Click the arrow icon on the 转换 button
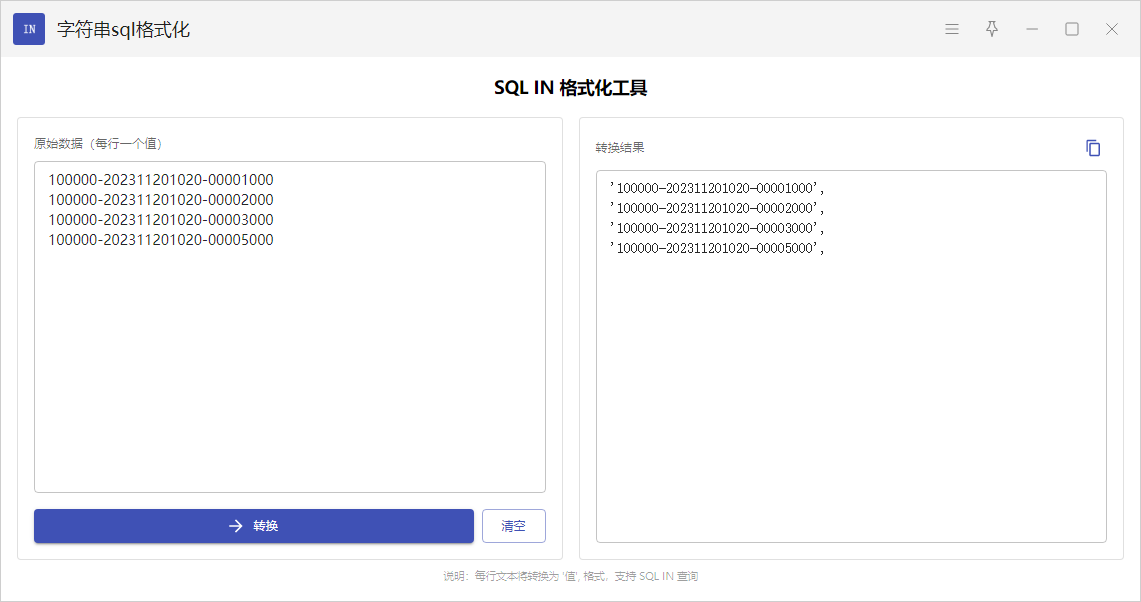The height and width of the screenshot is (602, 1141). (x=236, y=526)
